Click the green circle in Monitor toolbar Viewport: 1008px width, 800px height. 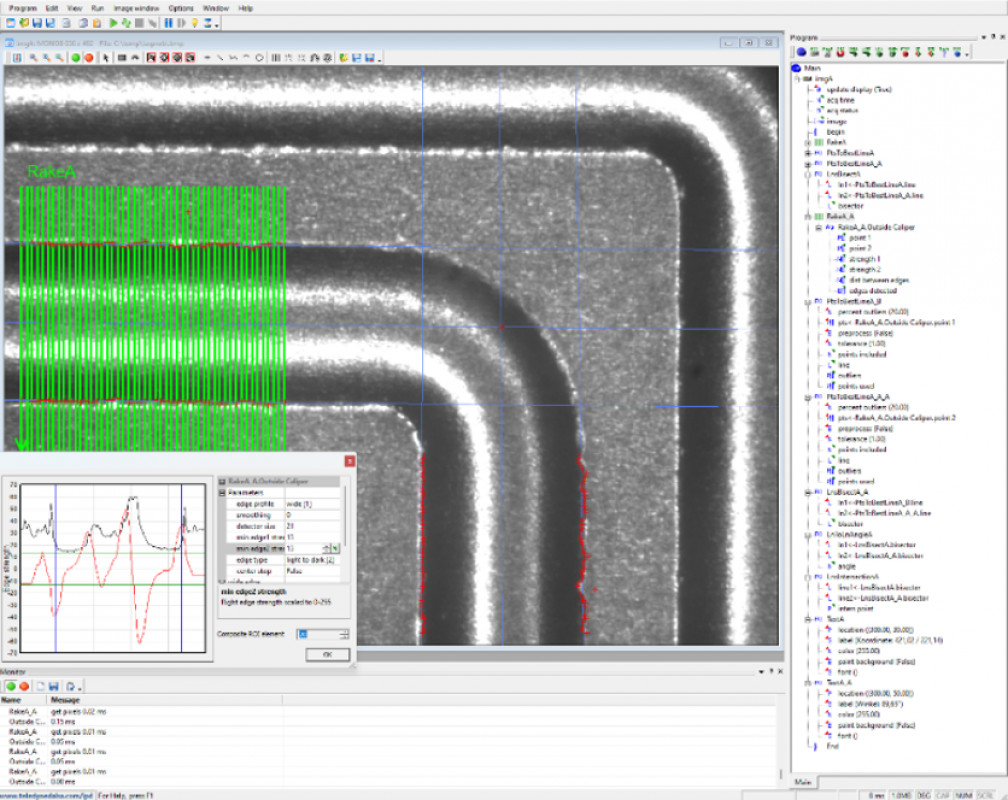pyautogui.click(x=11, y=686)
